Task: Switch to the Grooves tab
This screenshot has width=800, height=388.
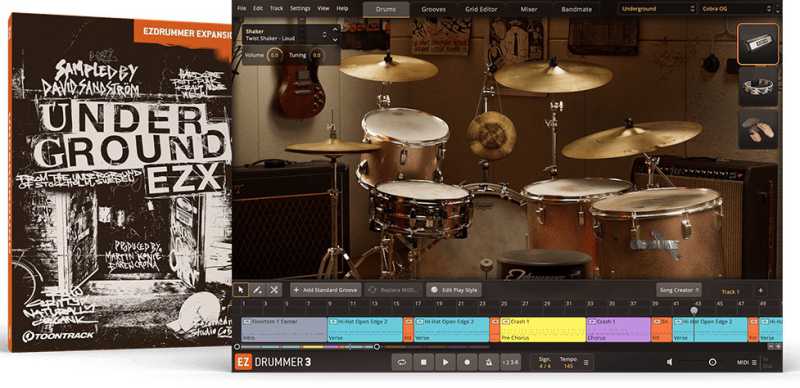Action: coord(434,9)
